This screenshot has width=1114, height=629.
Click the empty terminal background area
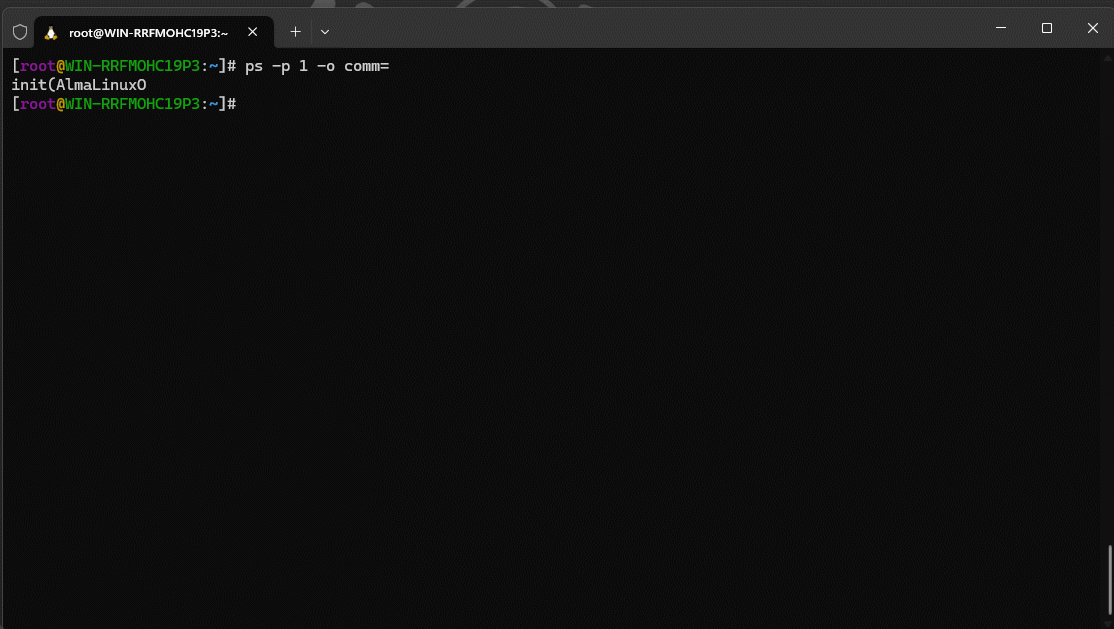(550, 350)
